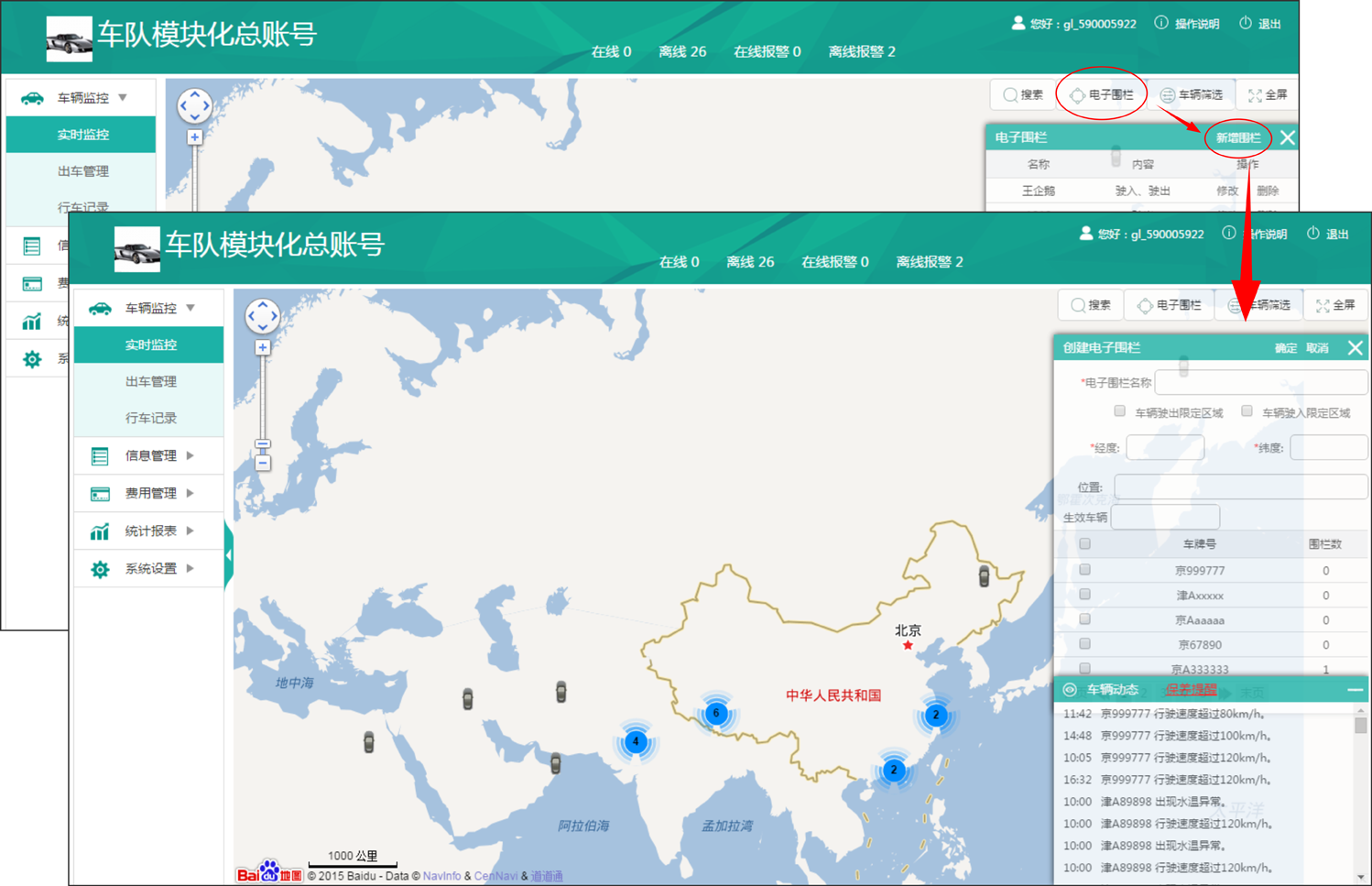The width and height of the screenshot is (1372, 886).
Task: Click the zoom slider handle on front map
Action: coord(263,444)
